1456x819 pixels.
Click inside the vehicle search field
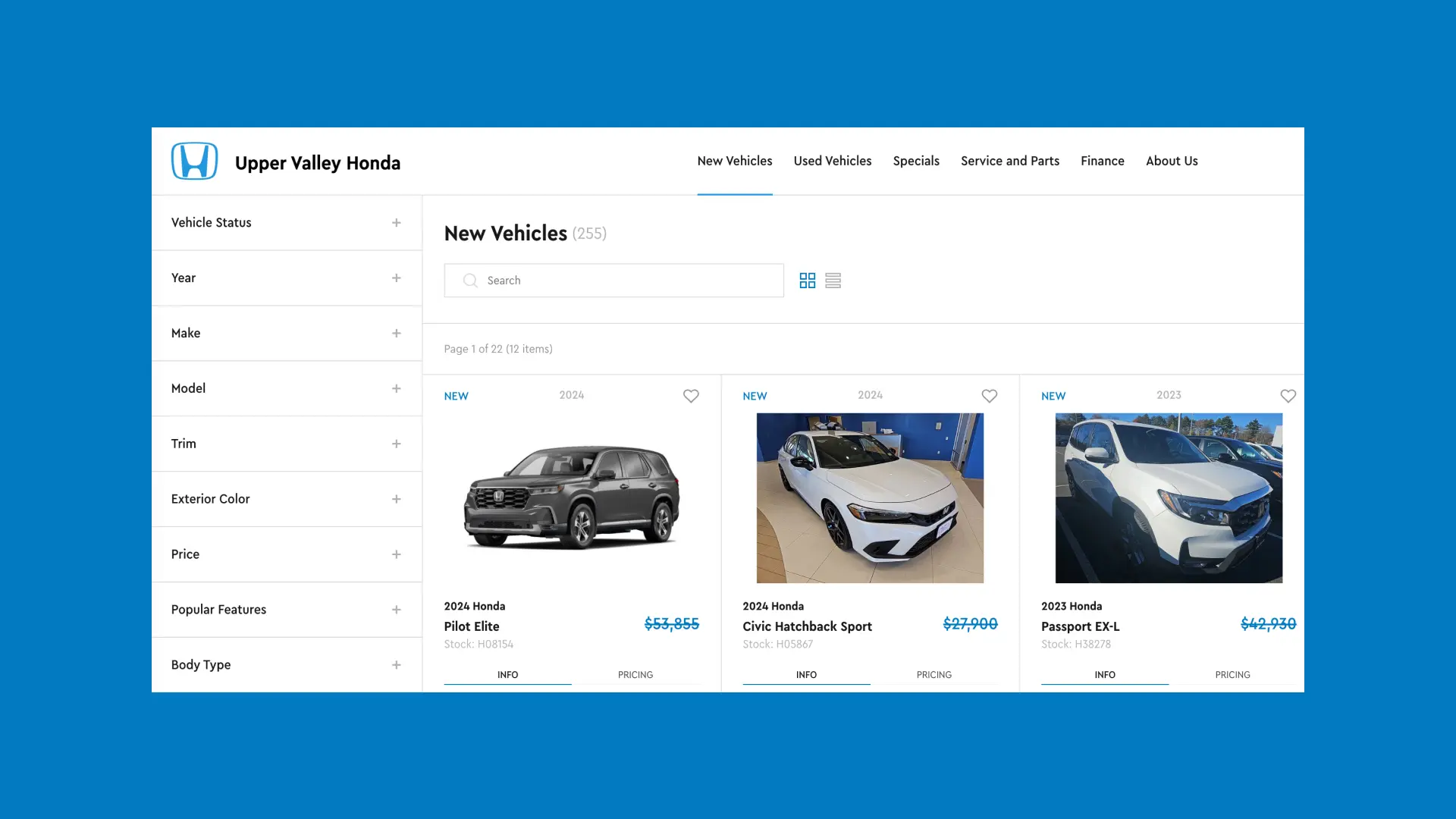[614, 280]
